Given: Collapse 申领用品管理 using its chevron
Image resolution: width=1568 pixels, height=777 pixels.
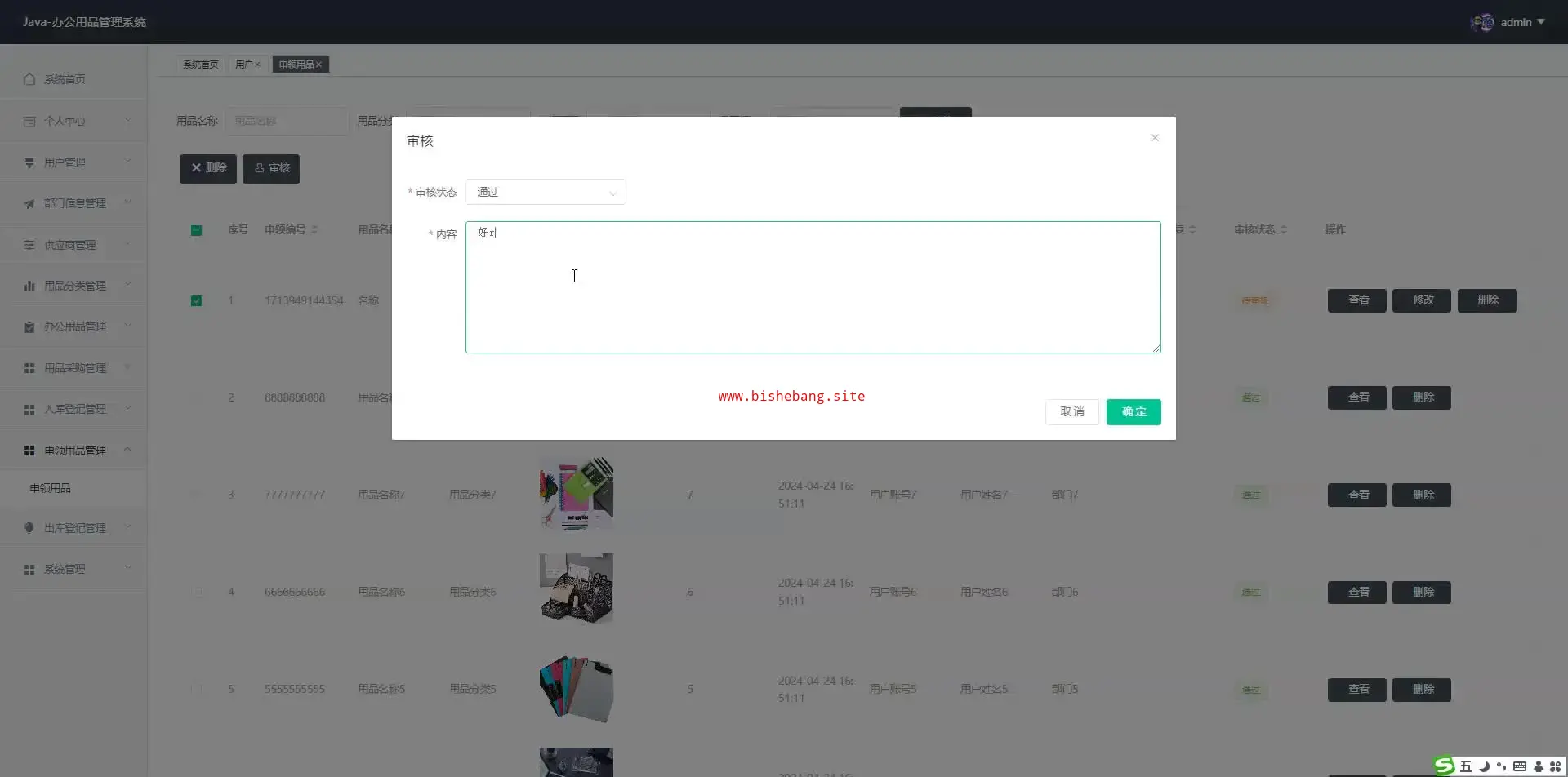Looking at the screenshot, I should (127, 450).
